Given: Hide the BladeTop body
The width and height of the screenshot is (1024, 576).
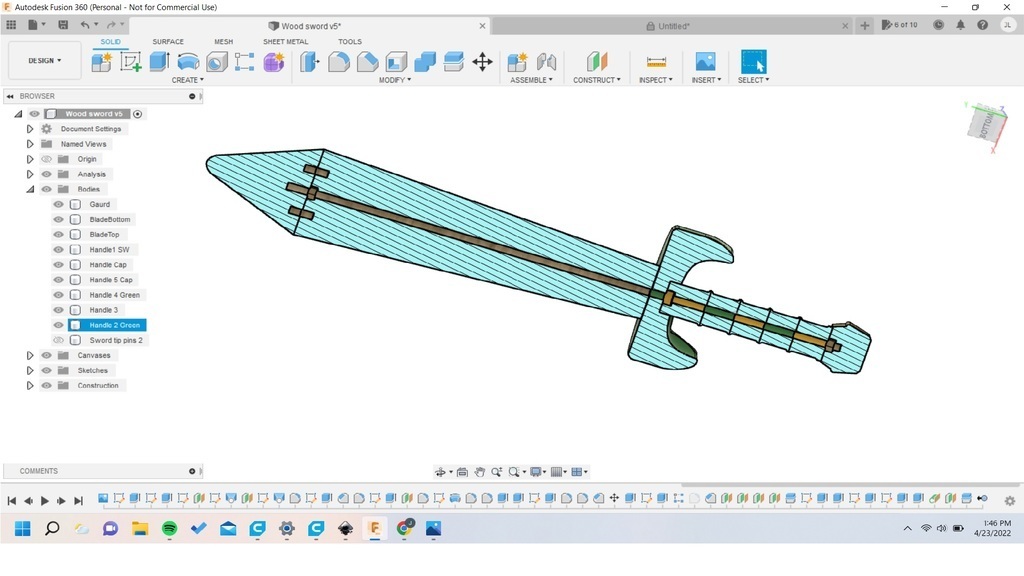Looking at the screenshot, I should coord(58,235).
